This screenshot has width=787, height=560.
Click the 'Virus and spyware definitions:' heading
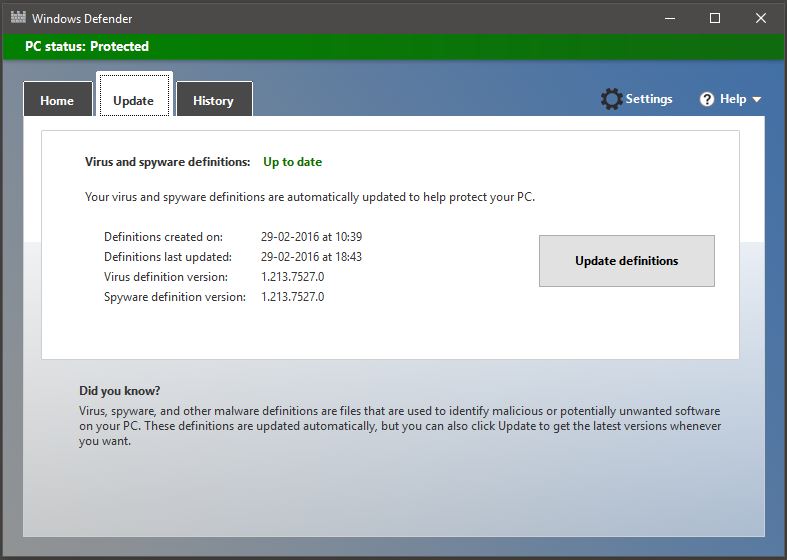point(168,162)
